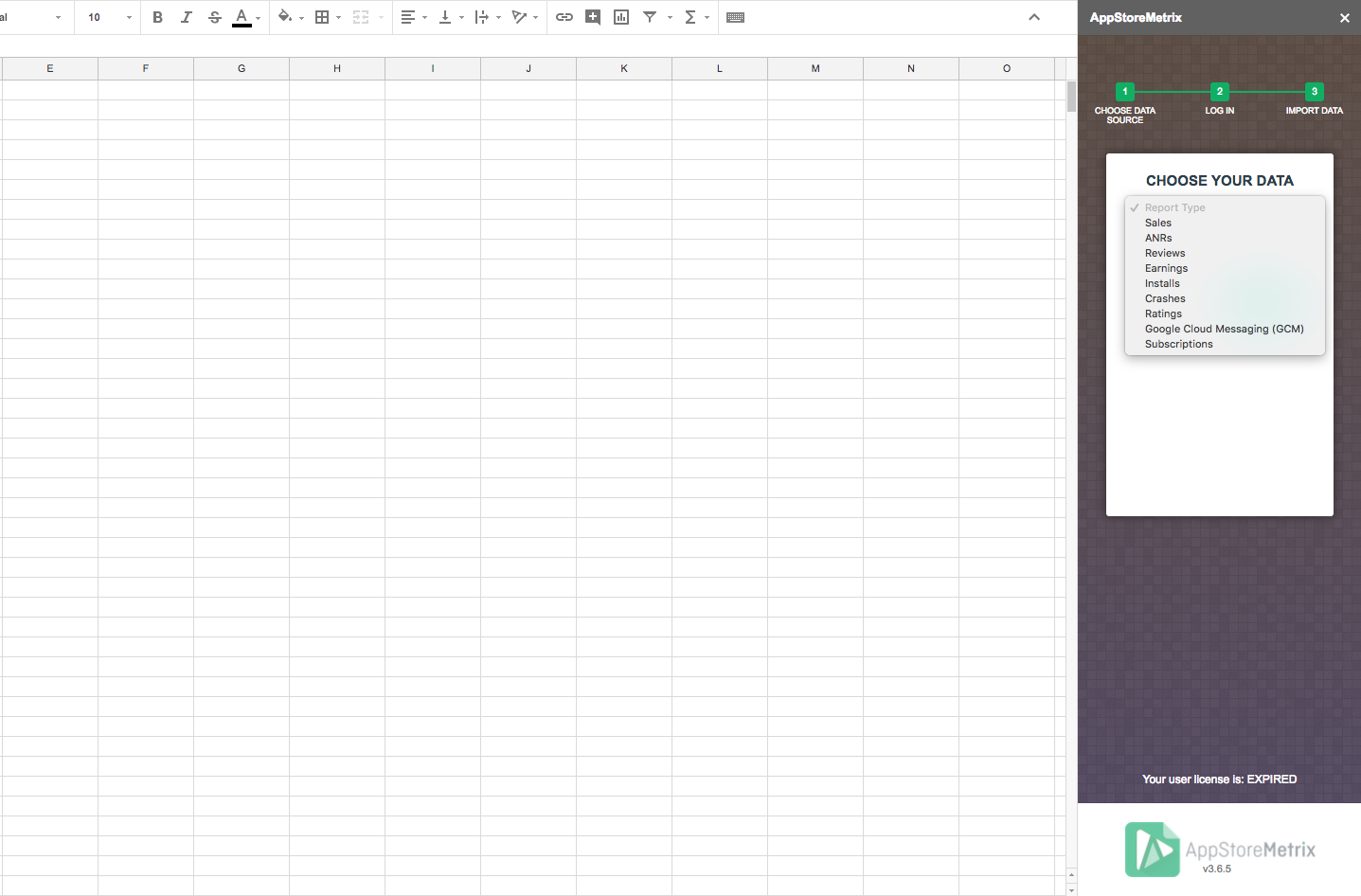Open the text wrapping dropdown
This screenshot has height=896, width=1361.
pyautogui.click(x=487, y=17)
